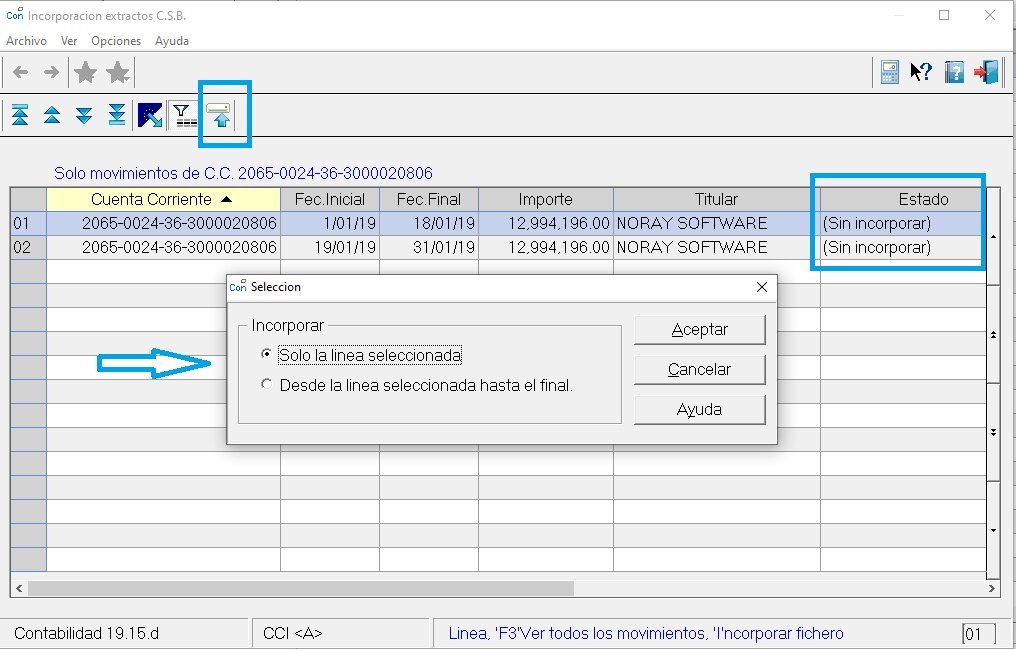Viewport: 1016px width, 649px height.
Task: Click the context help pointer icon
Action: tap(921, 72)
